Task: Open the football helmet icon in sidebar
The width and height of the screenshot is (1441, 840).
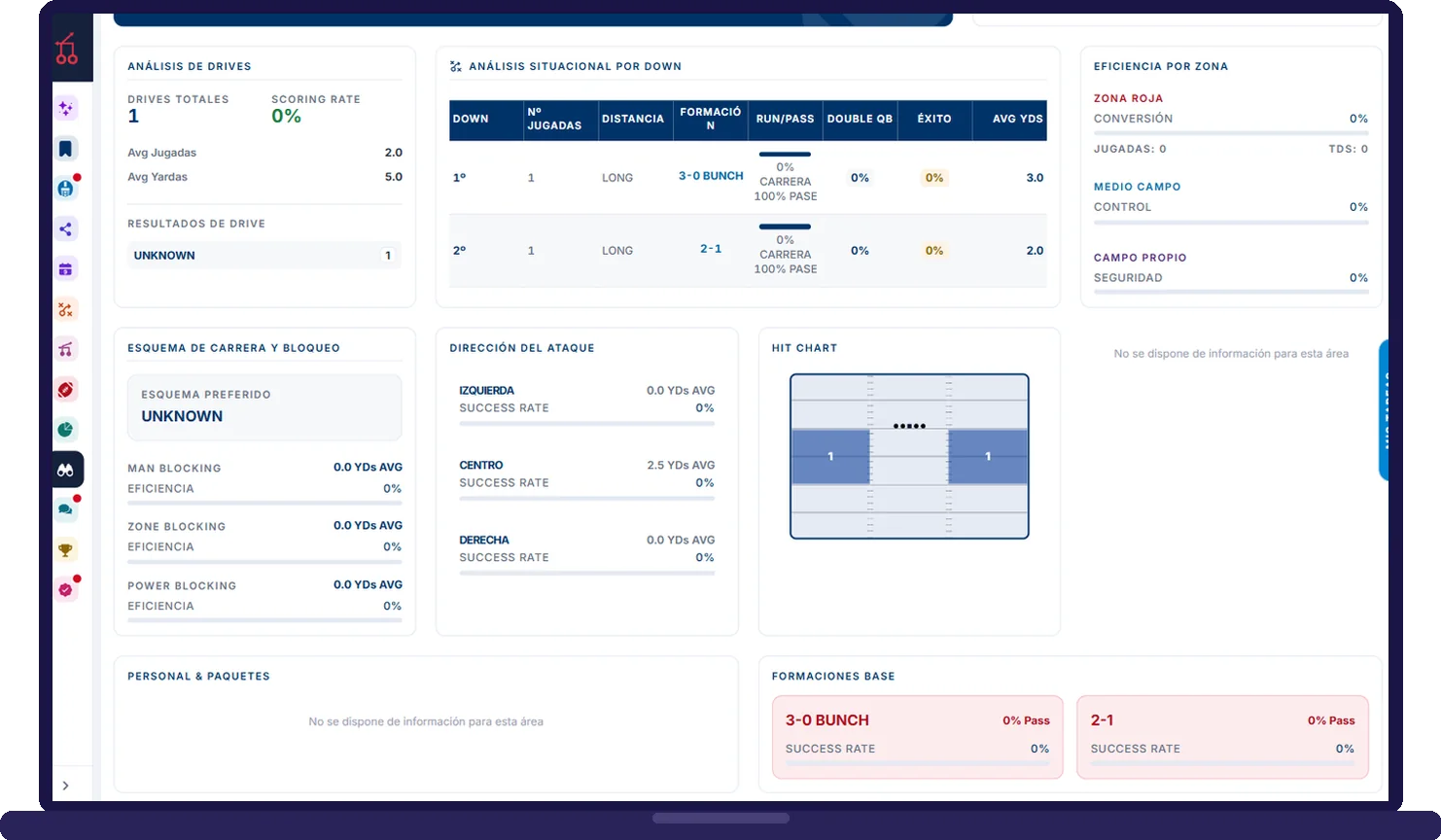Action: point(65,189)
